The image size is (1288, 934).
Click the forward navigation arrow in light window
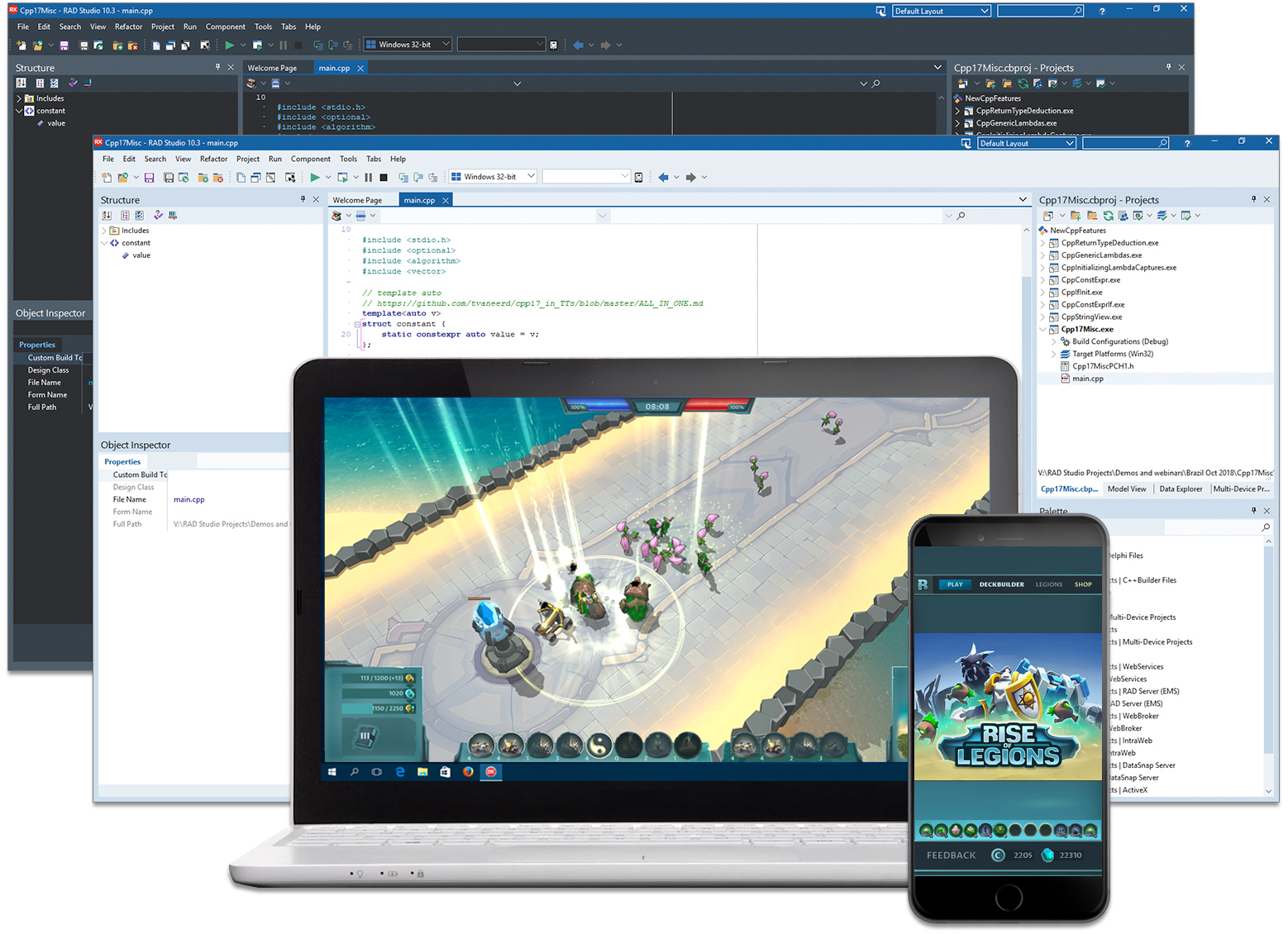click(x=691, y=177)
